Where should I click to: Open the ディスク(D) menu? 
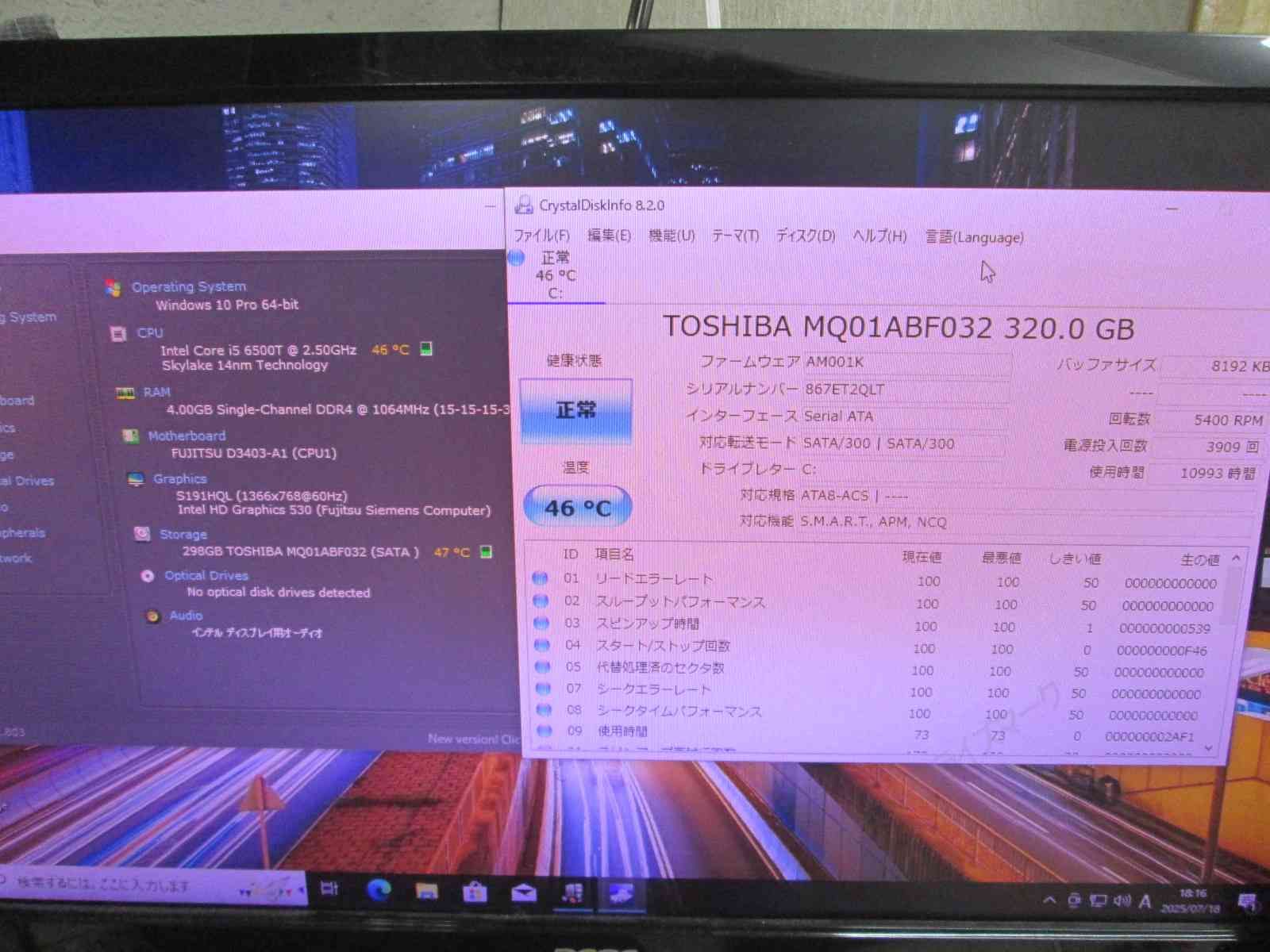805,236
